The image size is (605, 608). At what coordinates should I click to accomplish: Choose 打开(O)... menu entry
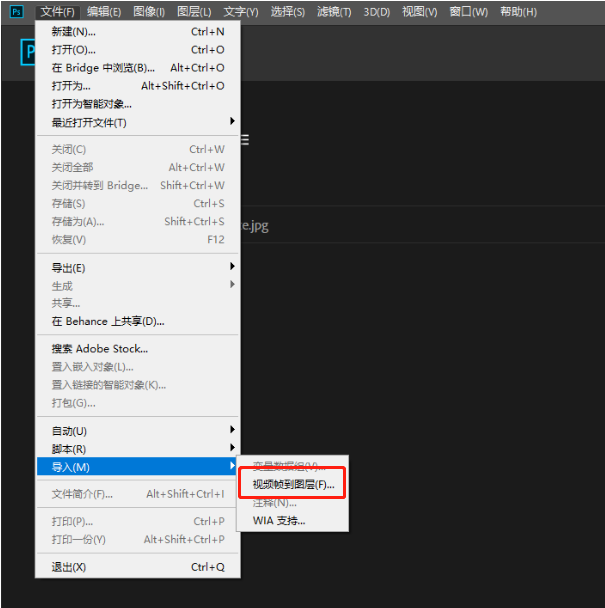pos(138,50)
